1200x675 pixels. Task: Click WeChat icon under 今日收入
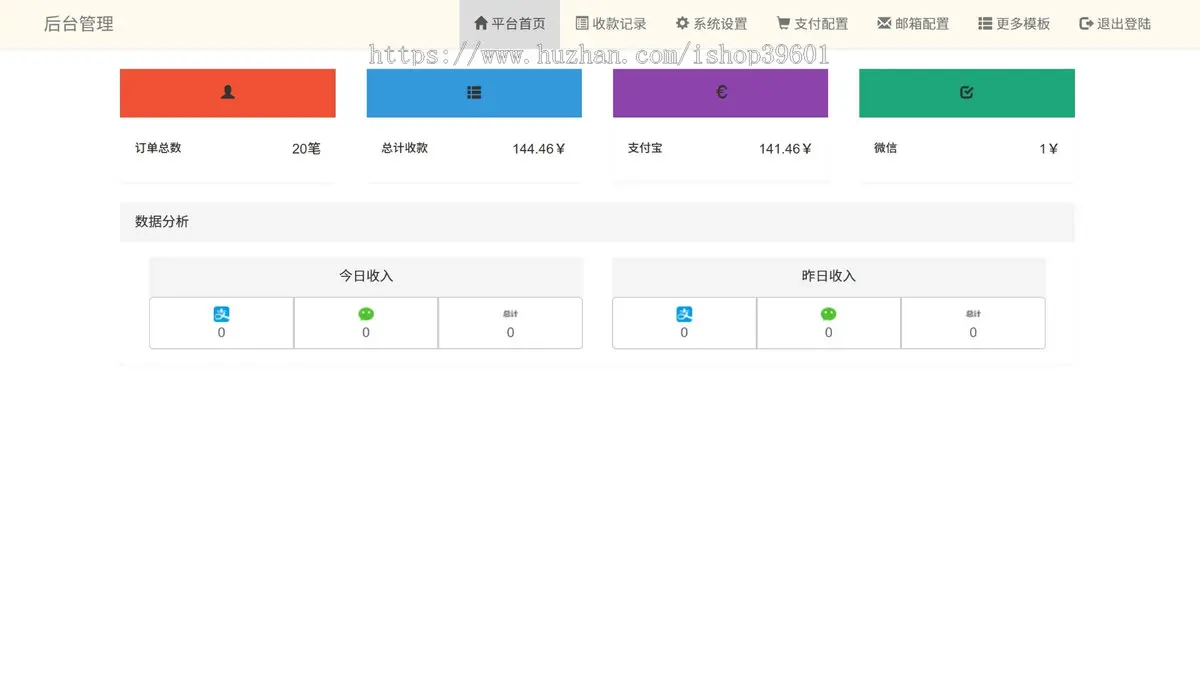tap(366, 314)
